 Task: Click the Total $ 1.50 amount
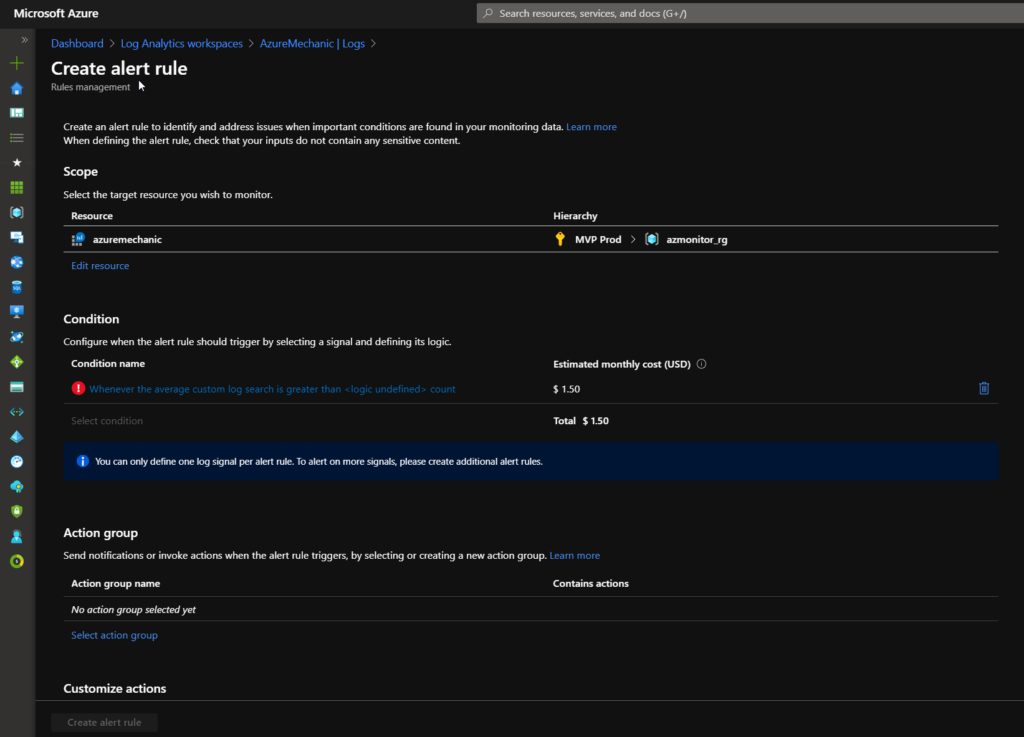(581, 421)
